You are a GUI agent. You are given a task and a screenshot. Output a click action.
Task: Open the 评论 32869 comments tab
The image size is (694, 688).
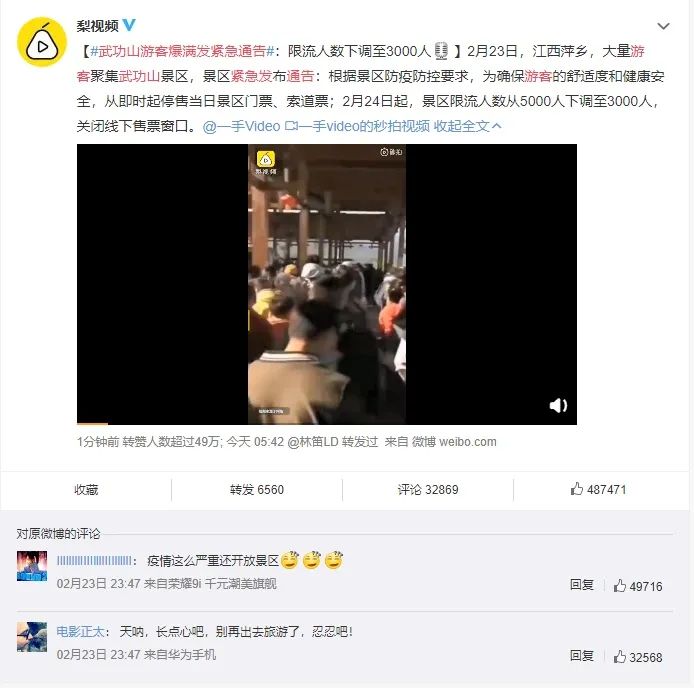pyautogui.click(x=428, y=490)
